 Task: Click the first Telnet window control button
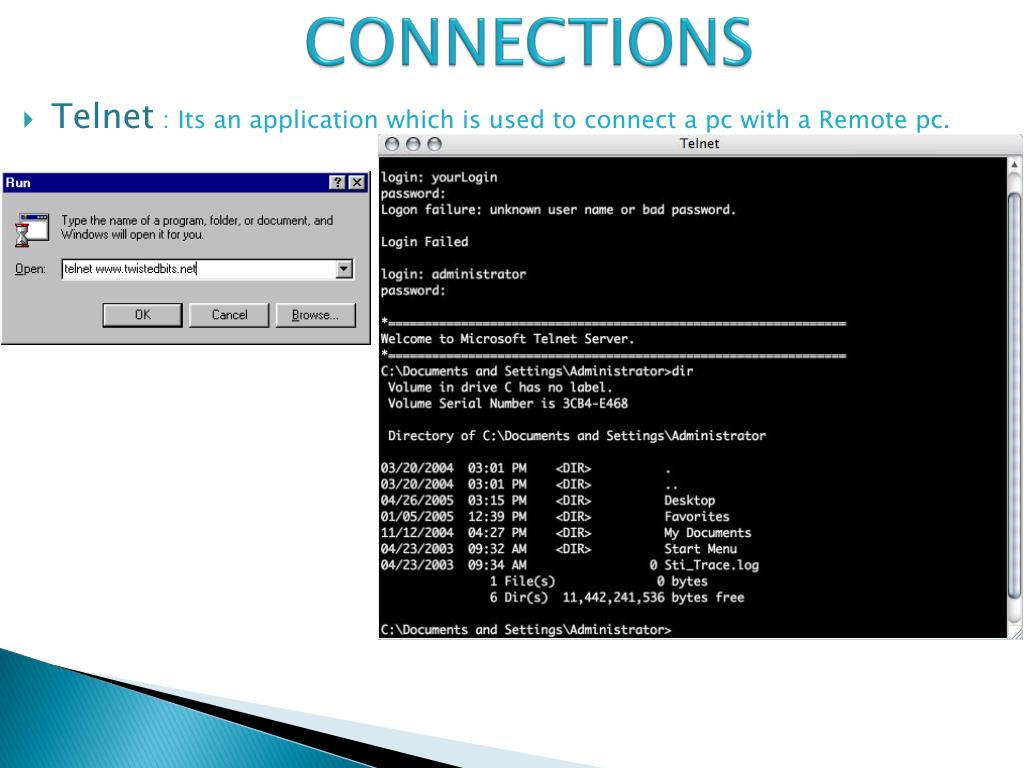point(392,144)
